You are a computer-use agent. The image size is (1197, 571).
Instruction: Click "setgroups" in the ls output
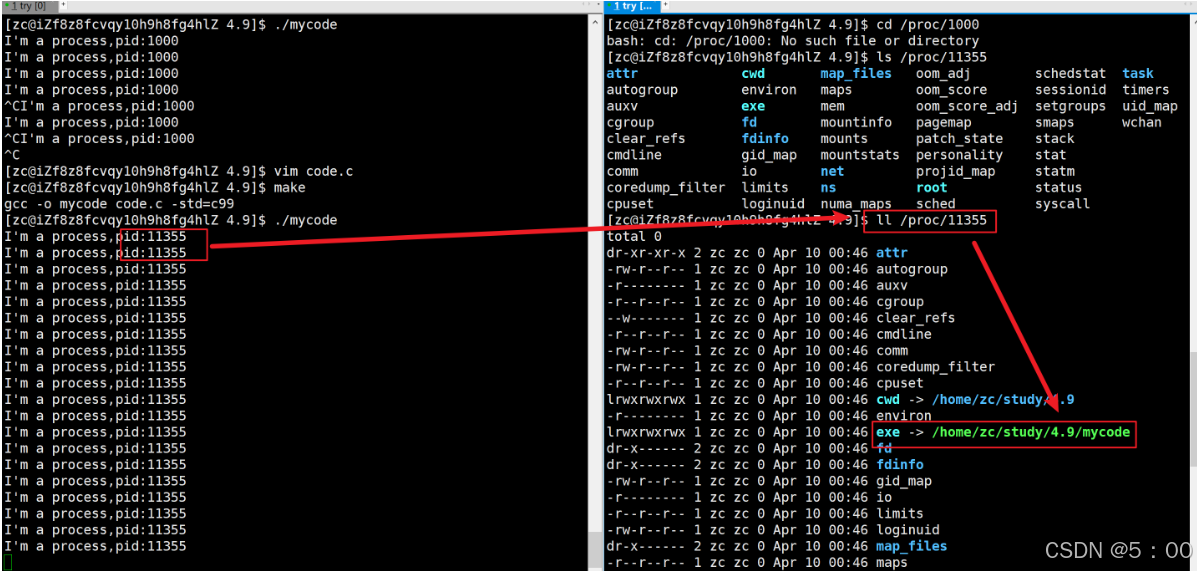click(x=1070, y=107)
